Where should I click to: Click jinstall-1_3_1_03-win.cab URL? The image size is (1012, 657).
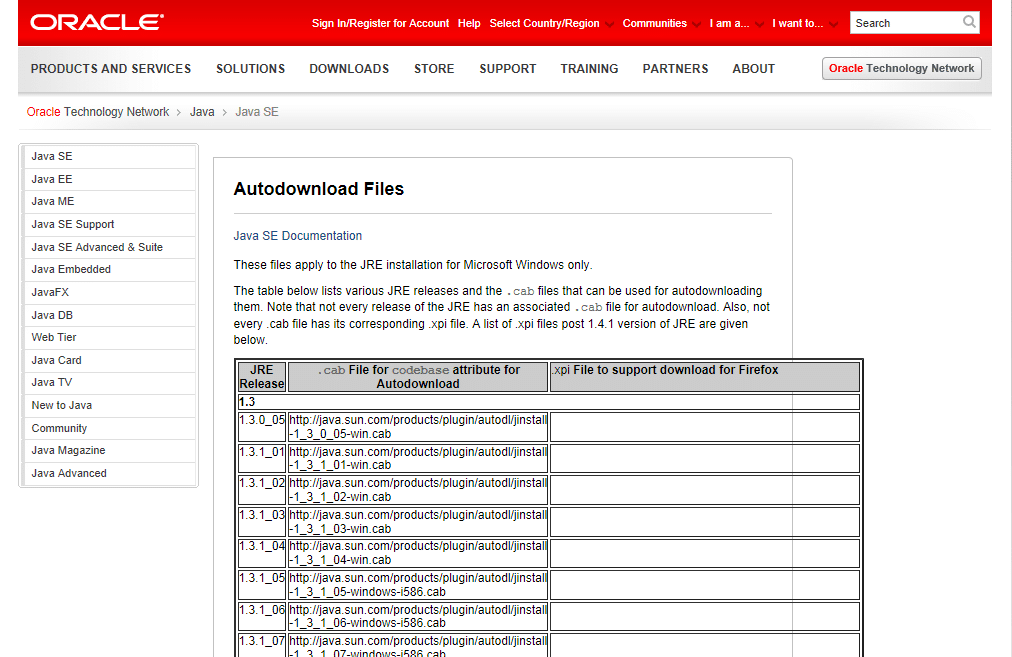[x=418, y=521]
